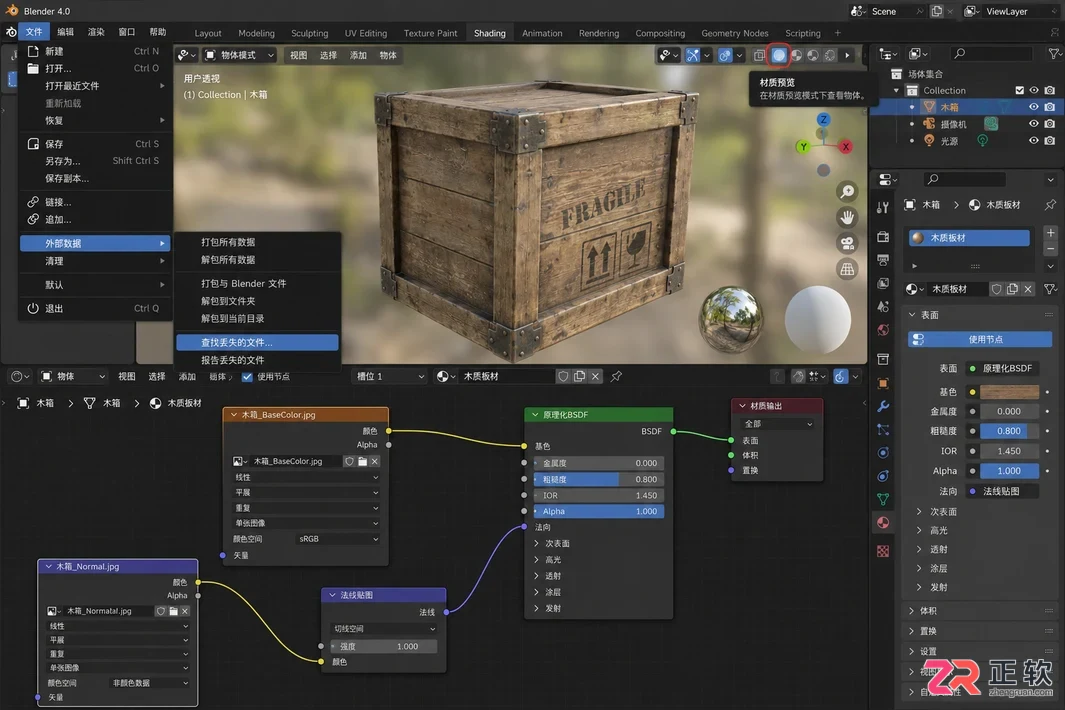1065x710 pixels.
Task: Disable 木箱 in renders camera icon
Action: [x=1050, y=107]
